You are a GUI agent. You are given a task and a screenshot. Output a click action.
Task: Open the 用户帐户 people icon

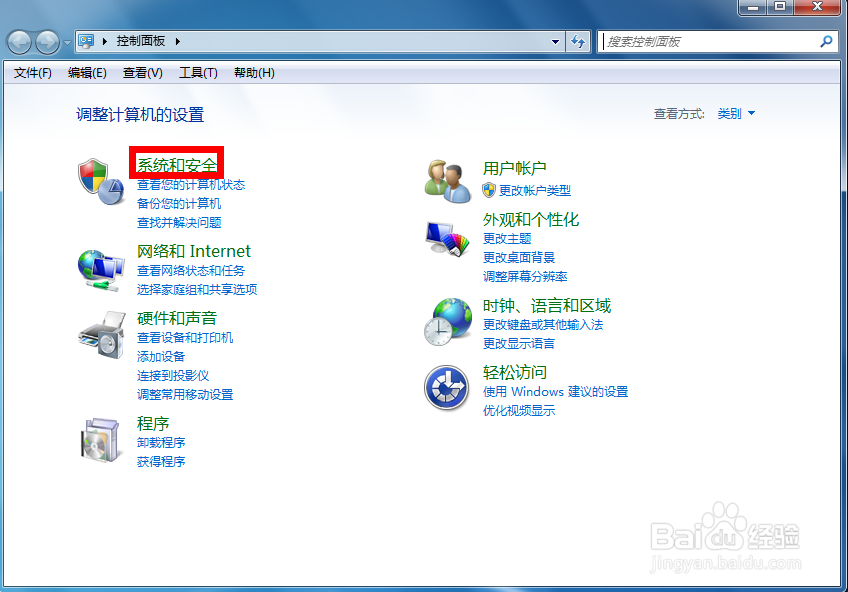tap(447, 181)
